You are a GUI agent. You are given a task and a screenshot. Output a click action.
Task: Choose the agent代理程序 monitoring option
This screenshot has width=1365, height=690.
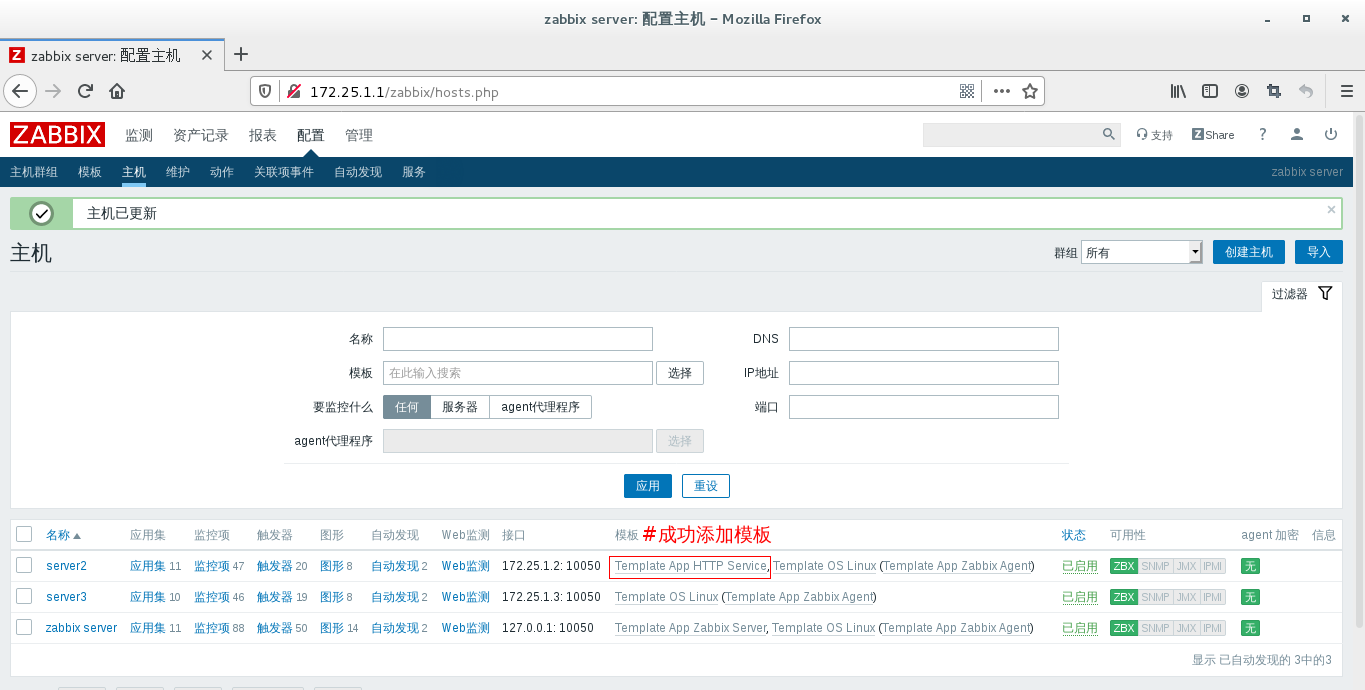[541, 407]
